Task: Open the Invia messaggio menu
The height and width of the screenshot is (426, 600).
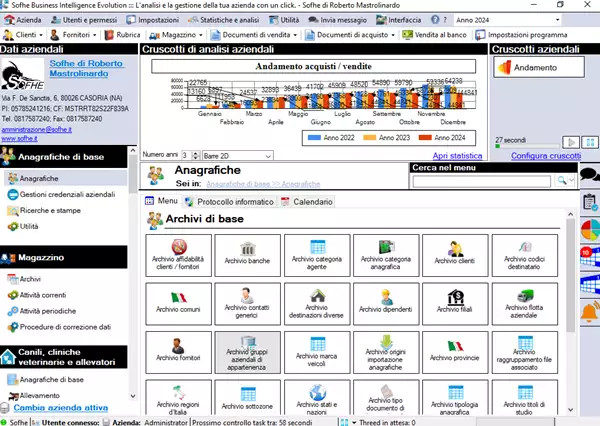Action: point(338,20)
